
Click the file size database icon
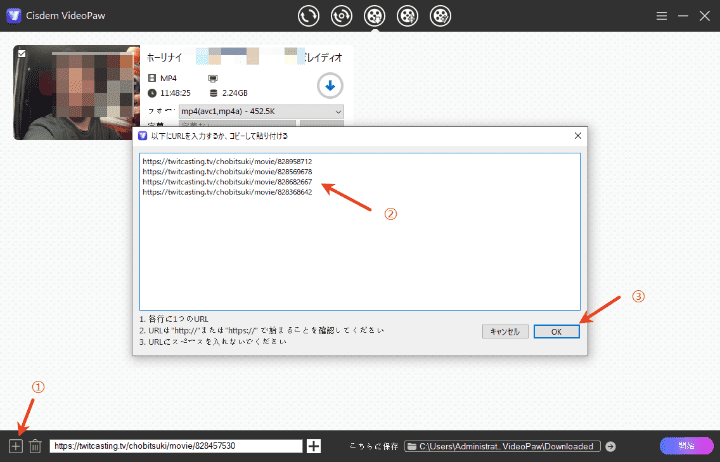(x=213, y=93)
